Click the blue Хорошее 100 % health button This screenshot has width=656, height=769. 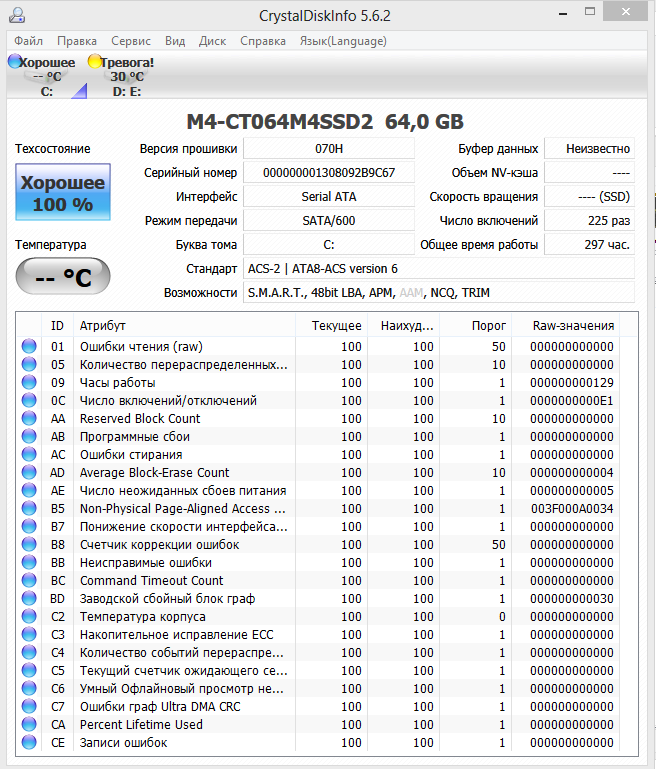63,192
